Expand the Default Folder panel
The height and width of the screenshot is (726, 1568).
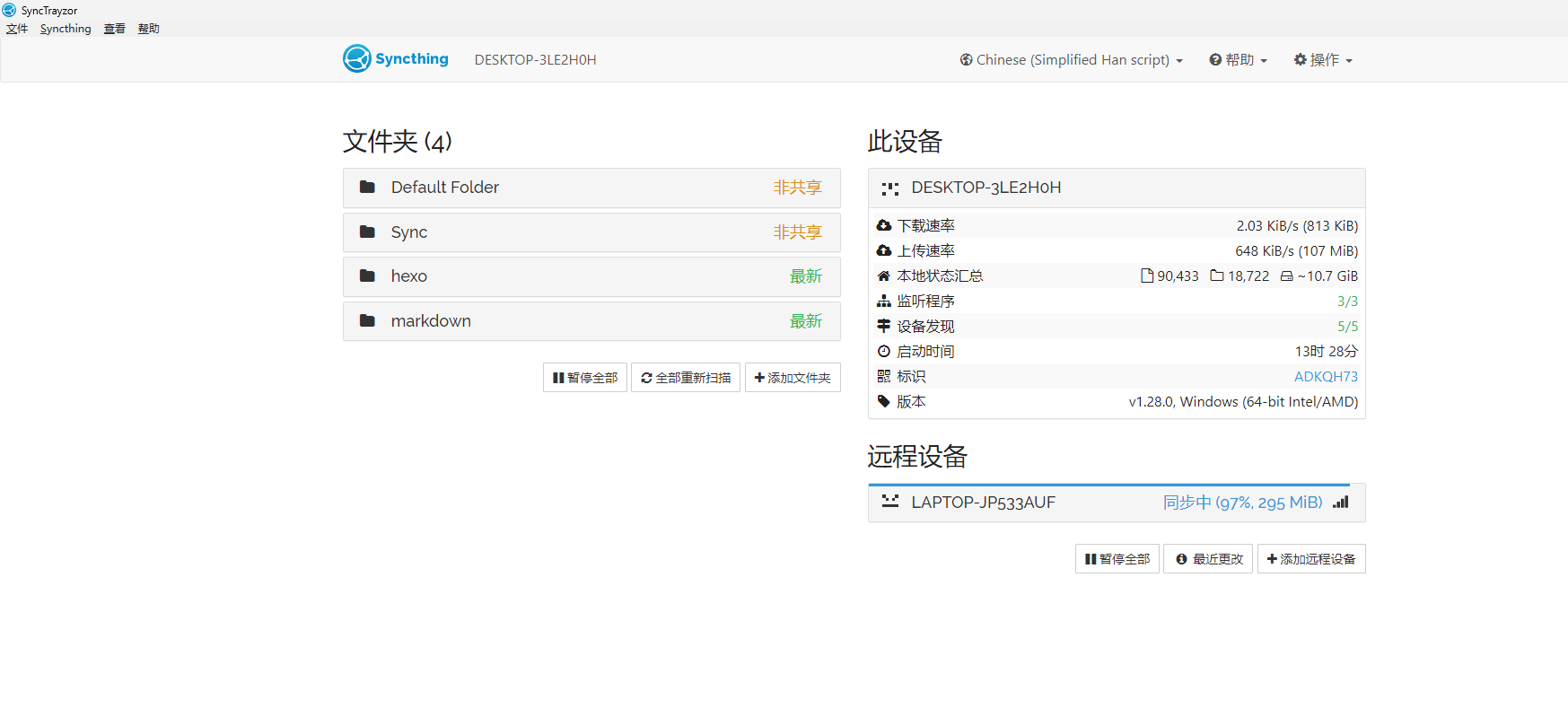click(591, 188)
